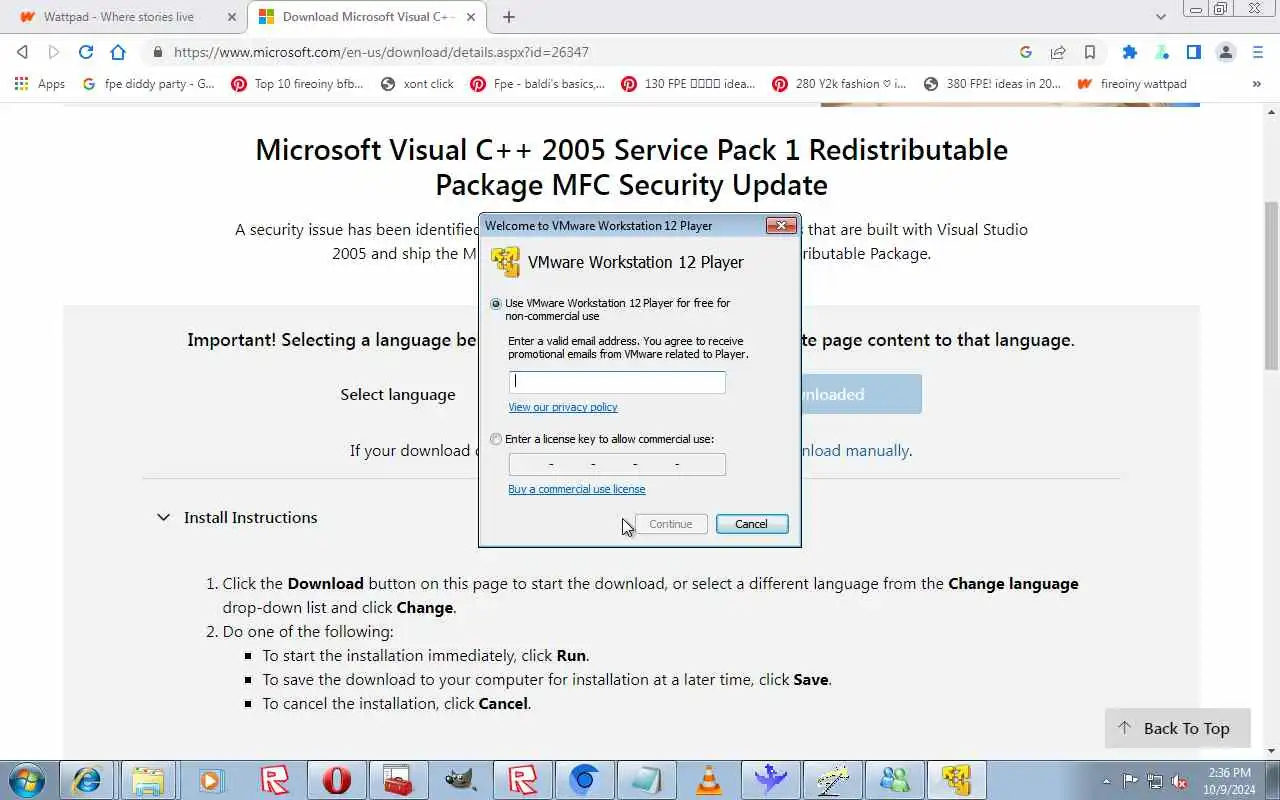Image resolution: width=1280 pixels, height=800 pixels.
Task: Open the profile avatar menu
Action: [x=1226, y=52]
